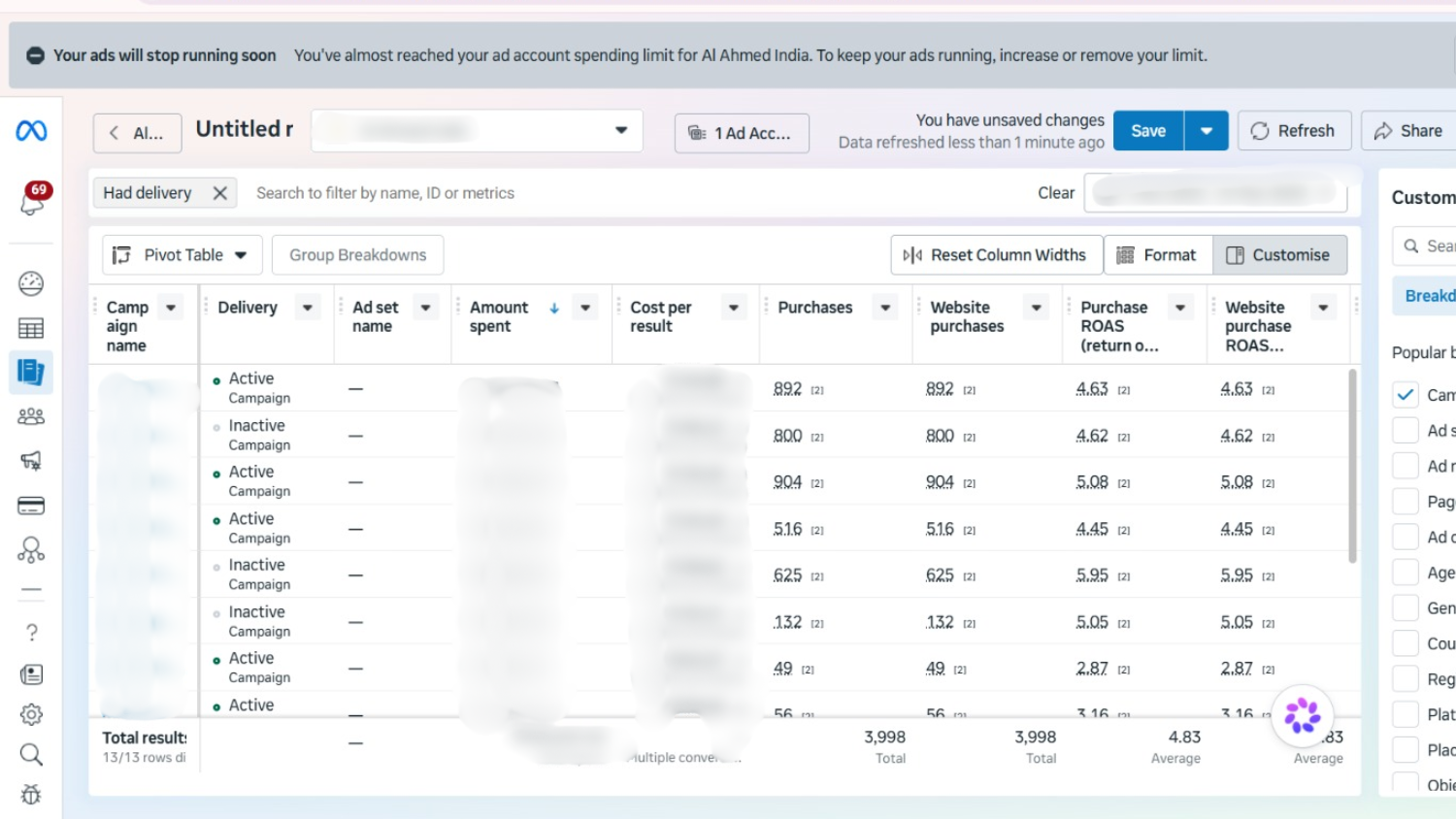Open the report name dropdown next to Untitled
Image resolution: width=1456 pixels, height=819 pixels.
coord(477,130)
